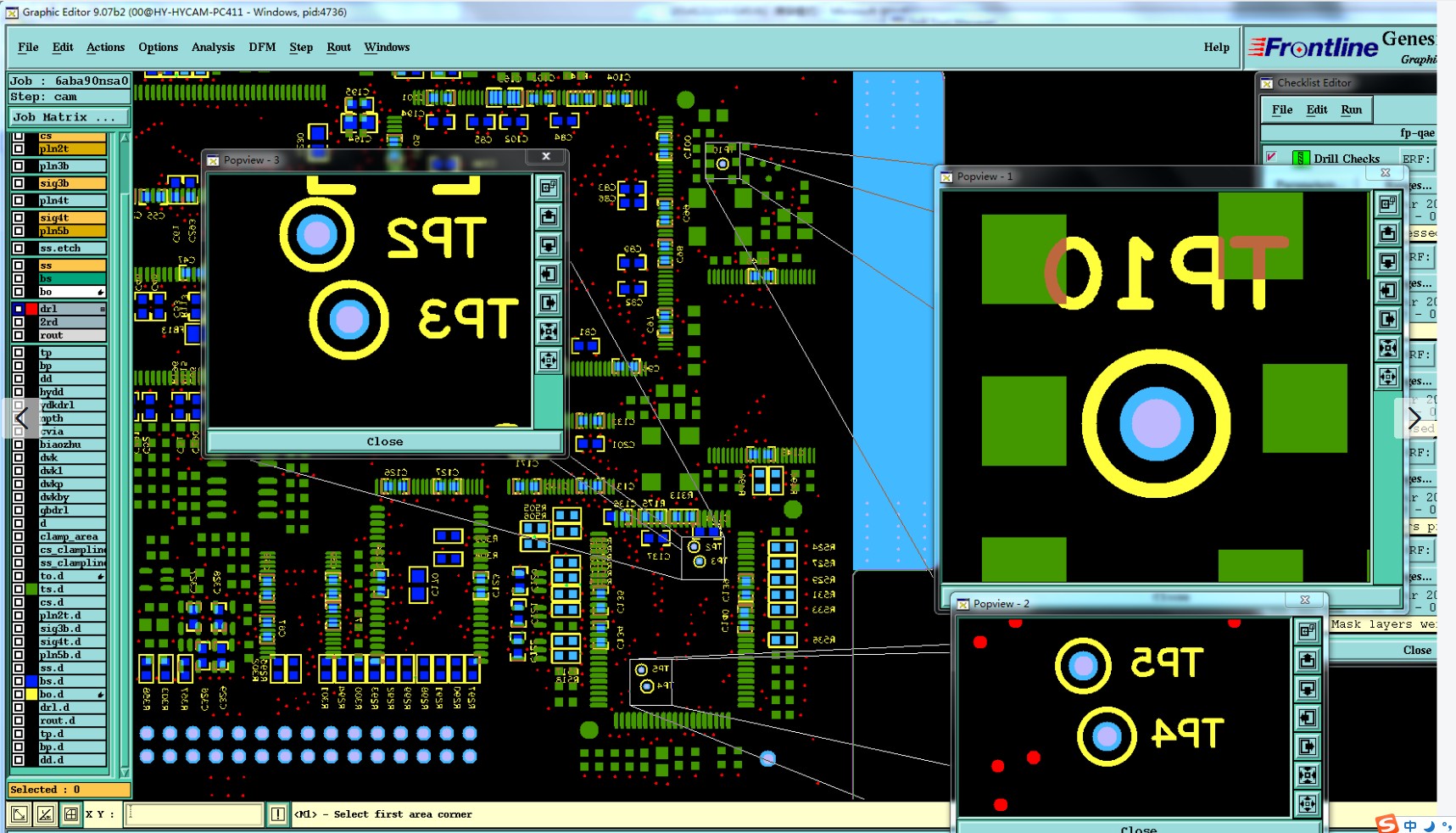
Task: Click layer list scrollbar up arrow
Action: pos(125,137)
